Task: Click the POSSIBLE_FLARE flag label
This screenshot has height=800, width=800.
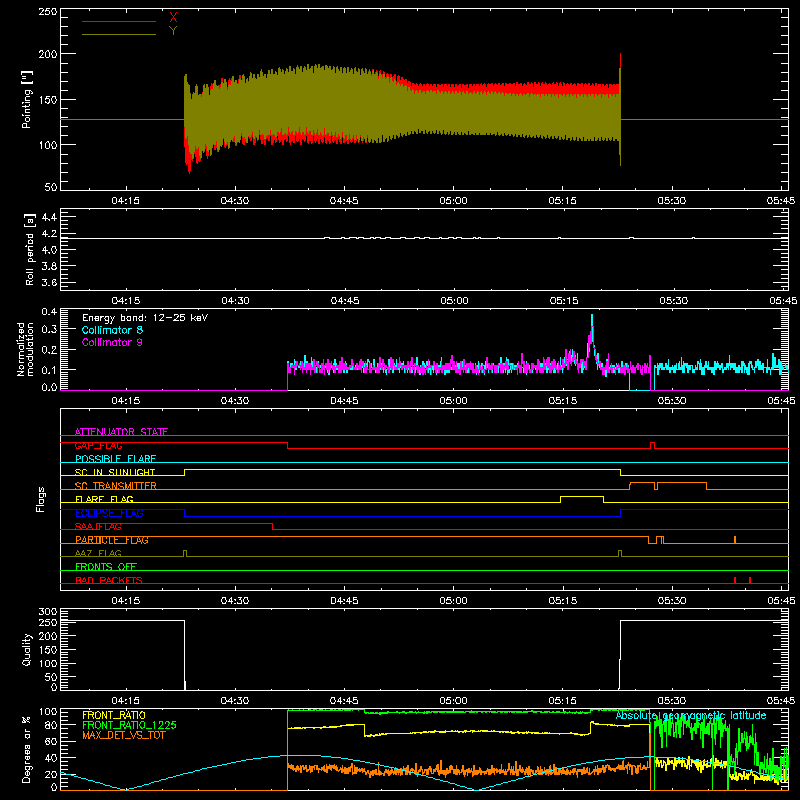Action: point(115,459)
